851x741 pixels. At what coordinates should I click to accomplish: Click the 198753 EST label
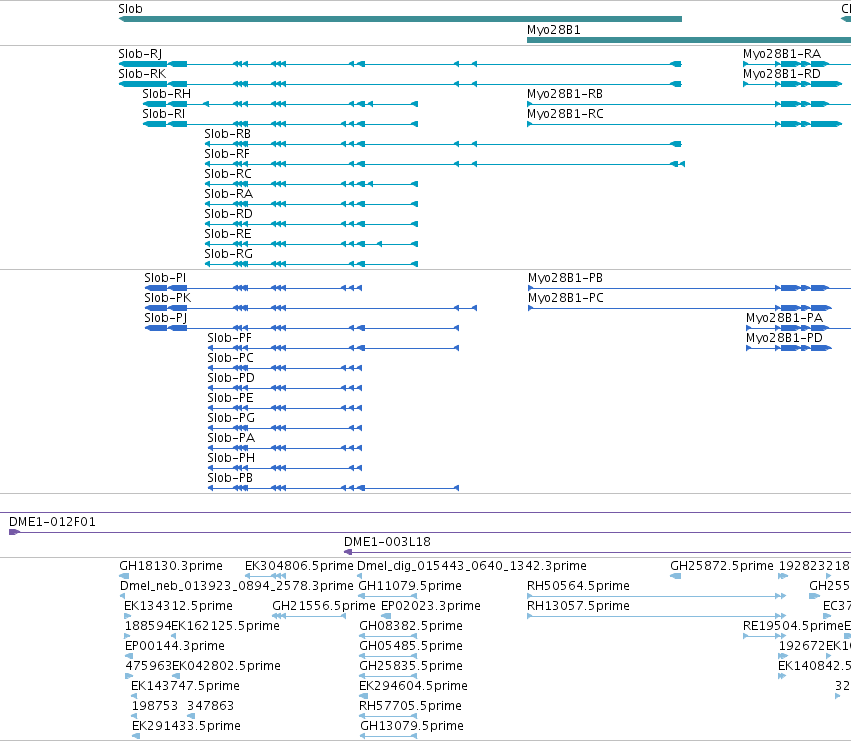click(x=155, y=706)
